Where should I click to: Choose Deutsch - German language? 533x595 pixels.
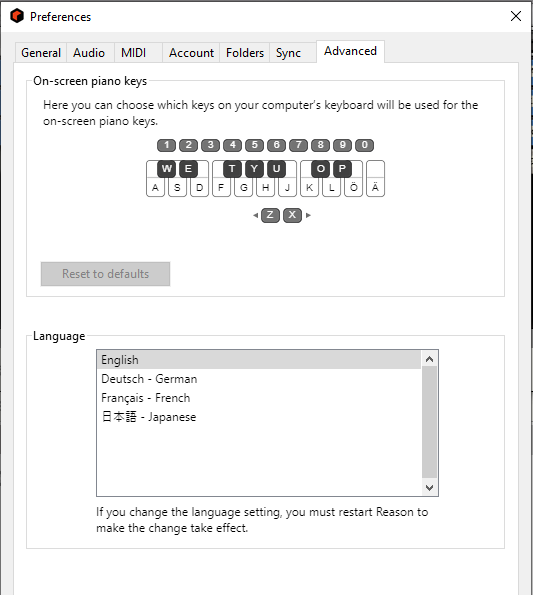259,379
